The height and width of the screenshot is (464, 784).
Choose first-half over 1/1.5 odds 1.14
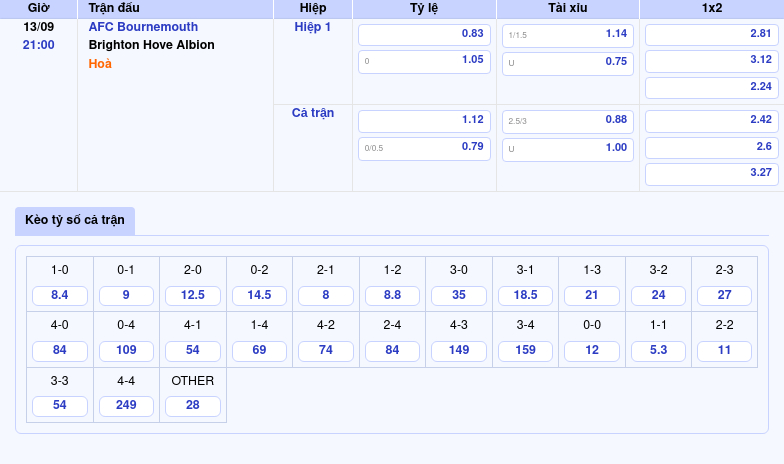[567, 34]
